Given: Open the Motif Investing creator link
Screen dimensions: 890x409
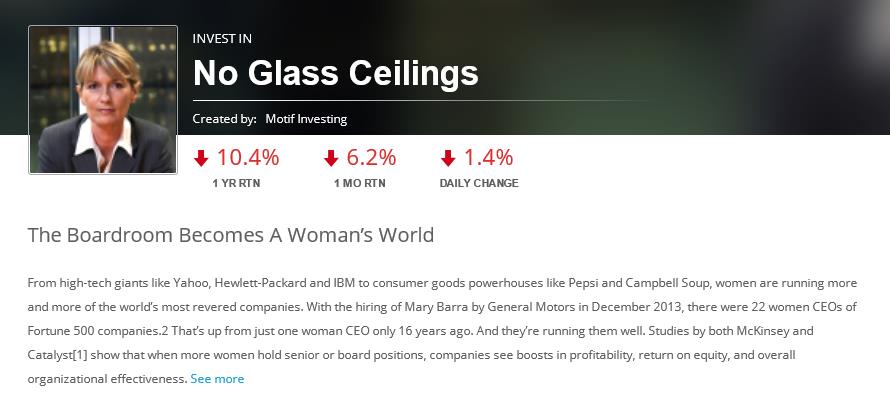Looking at the screenshot, I should 306,119.
